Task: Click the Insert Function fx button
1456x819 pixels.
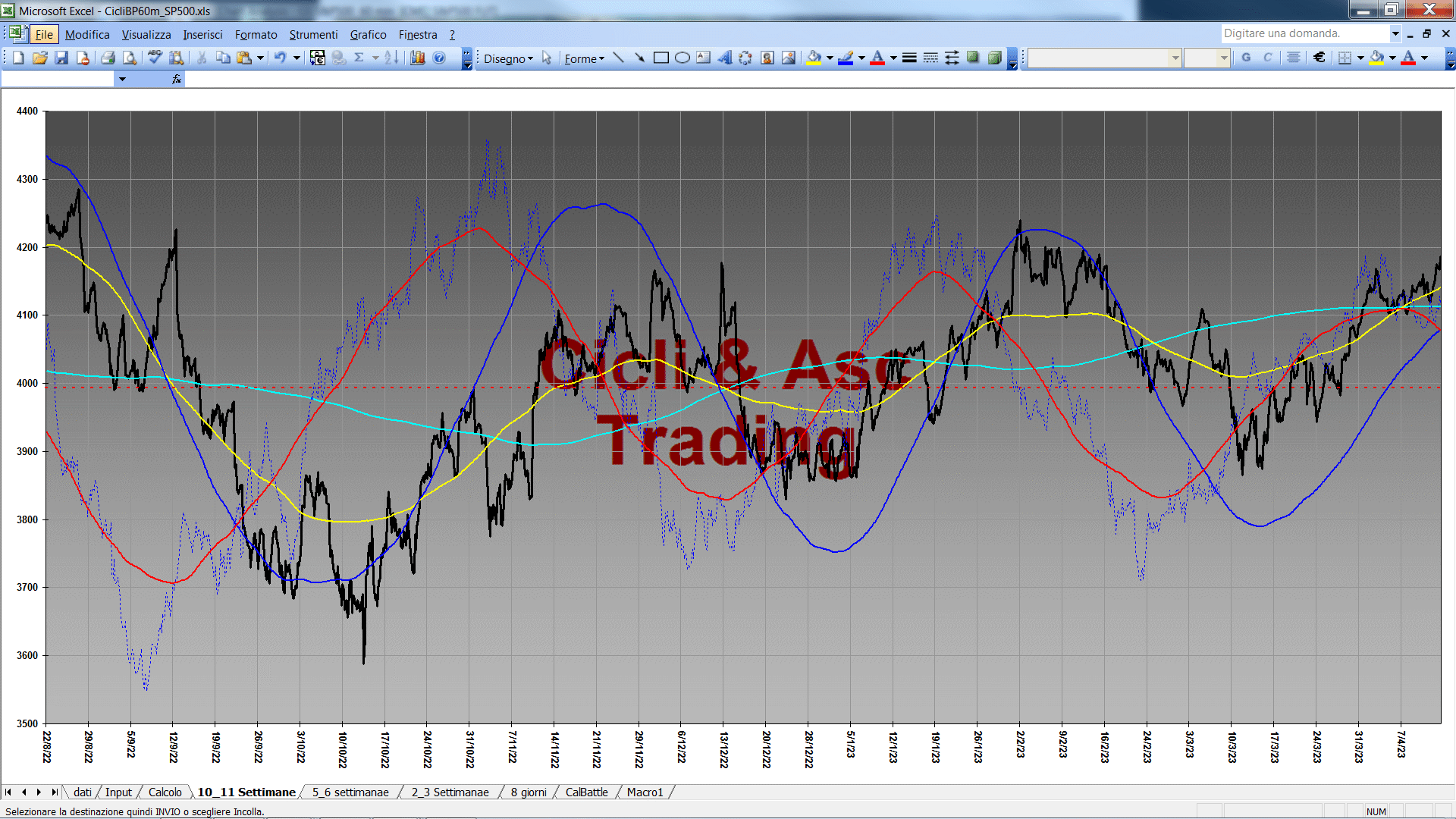Action: 177,79
